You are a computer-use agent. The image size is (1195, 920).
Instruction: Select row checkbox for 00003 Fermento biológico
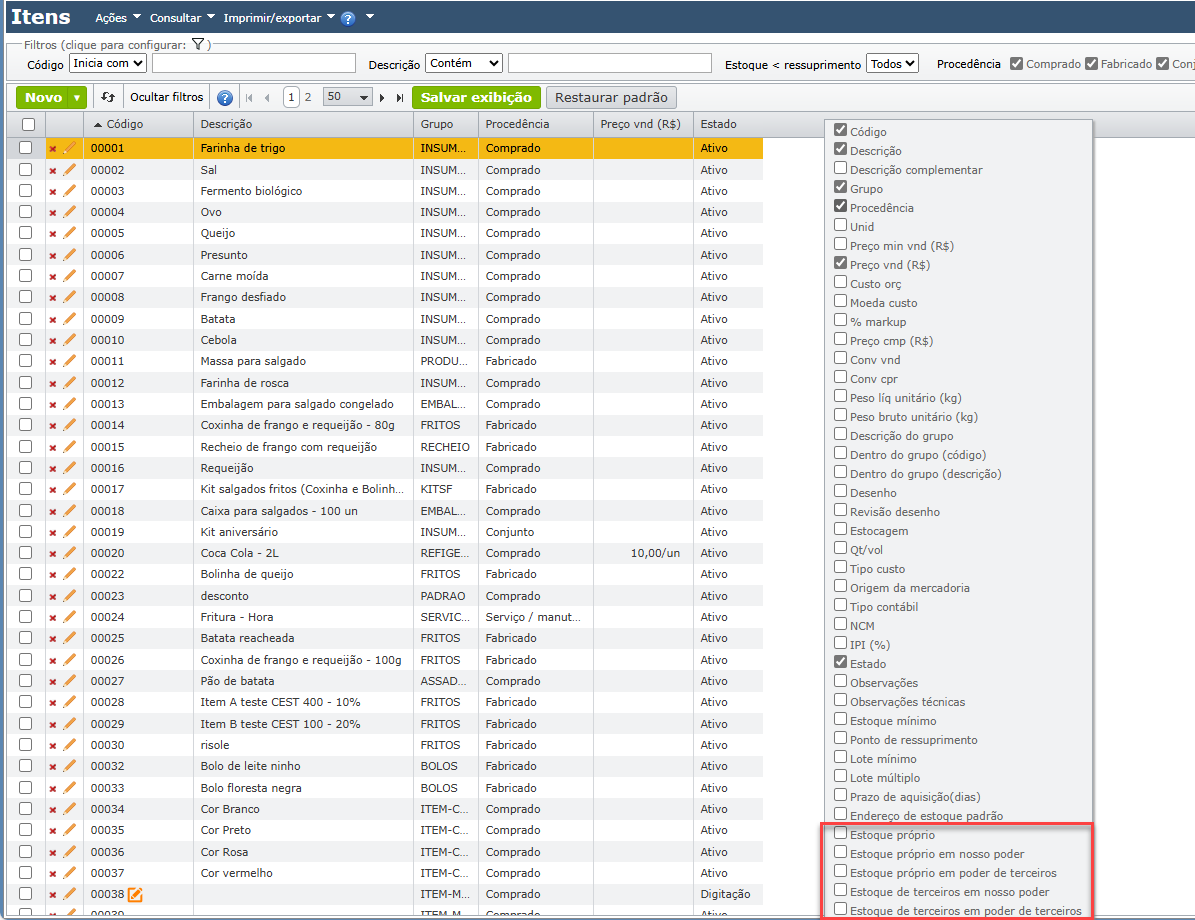26,191
